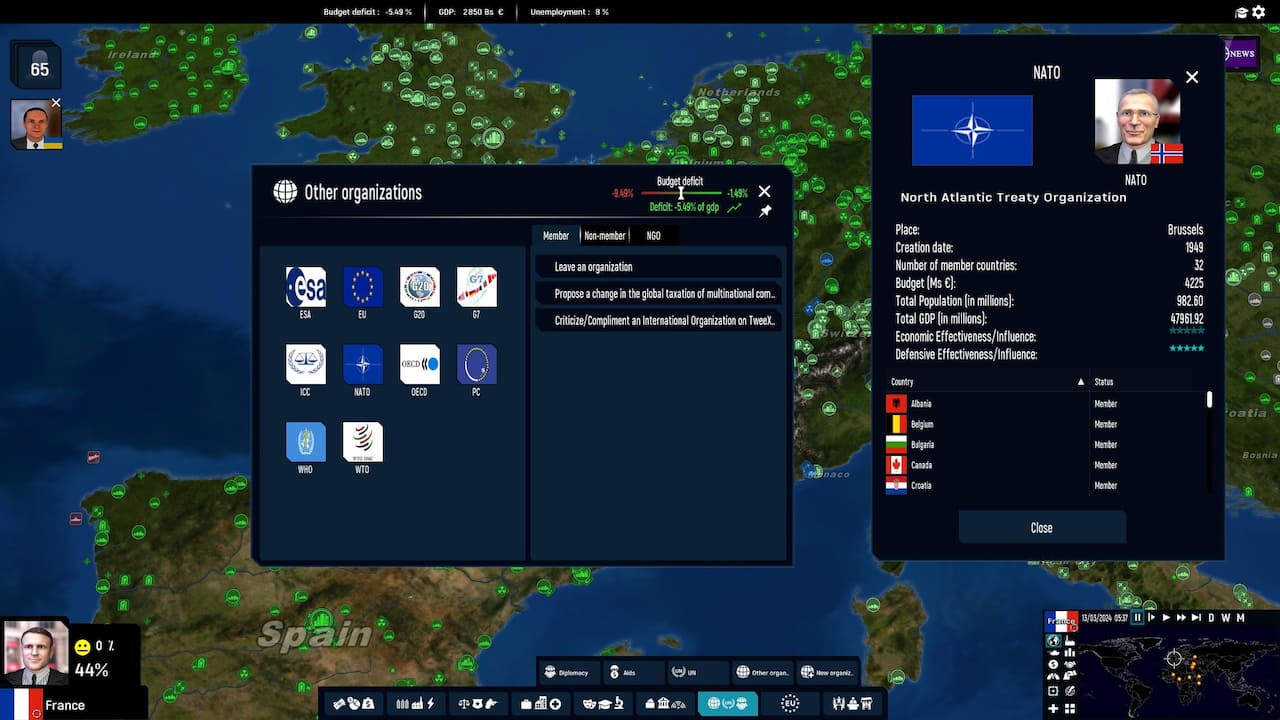Open the PC organization icon

pos(476,364)
